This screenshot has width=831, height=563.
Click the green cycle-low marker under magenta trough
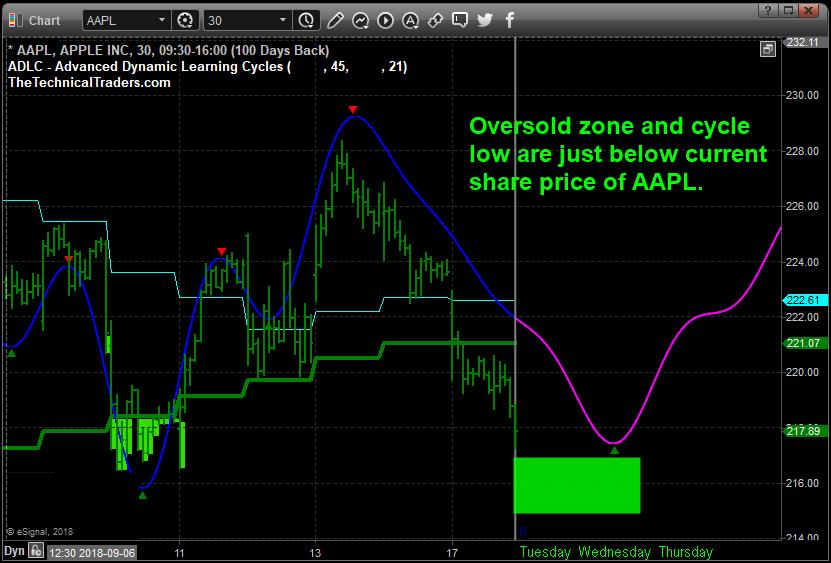614,451
